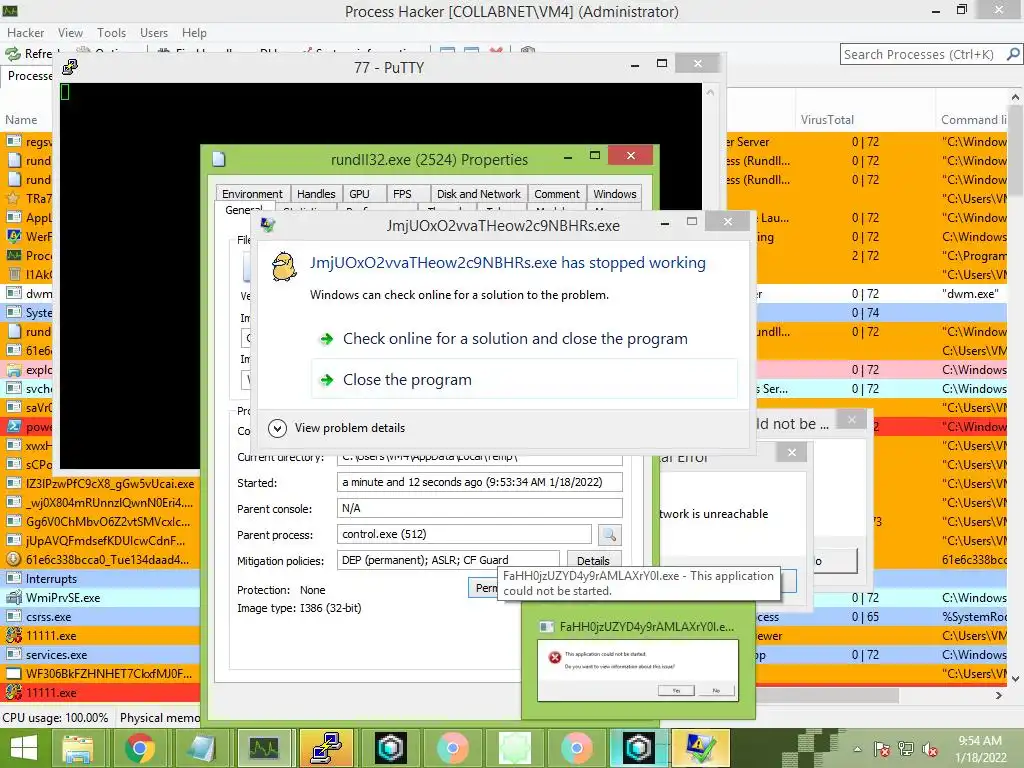This screenshot has width=1024, height=768.
Task: Select the 61e6c338bcca0_Tue134daad4 process row
Action: 101,560
